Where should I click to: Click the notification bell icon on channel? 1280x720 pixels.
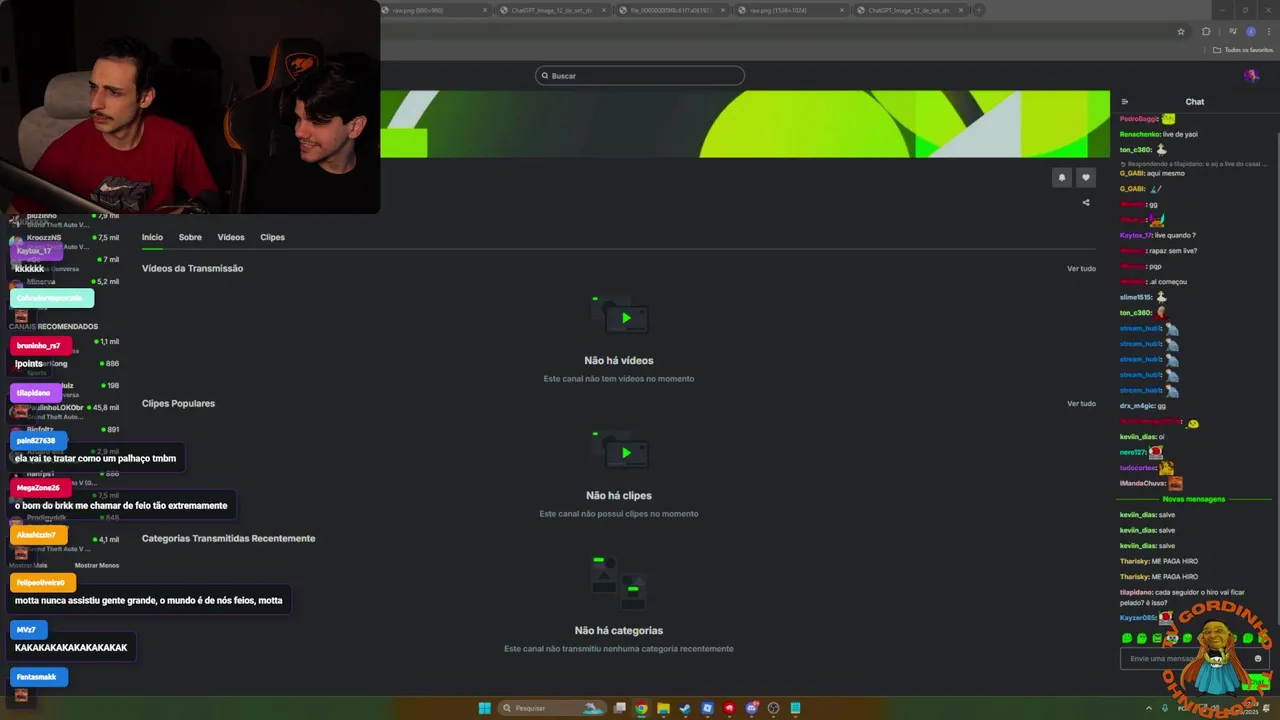click(x=1062, y=178)
